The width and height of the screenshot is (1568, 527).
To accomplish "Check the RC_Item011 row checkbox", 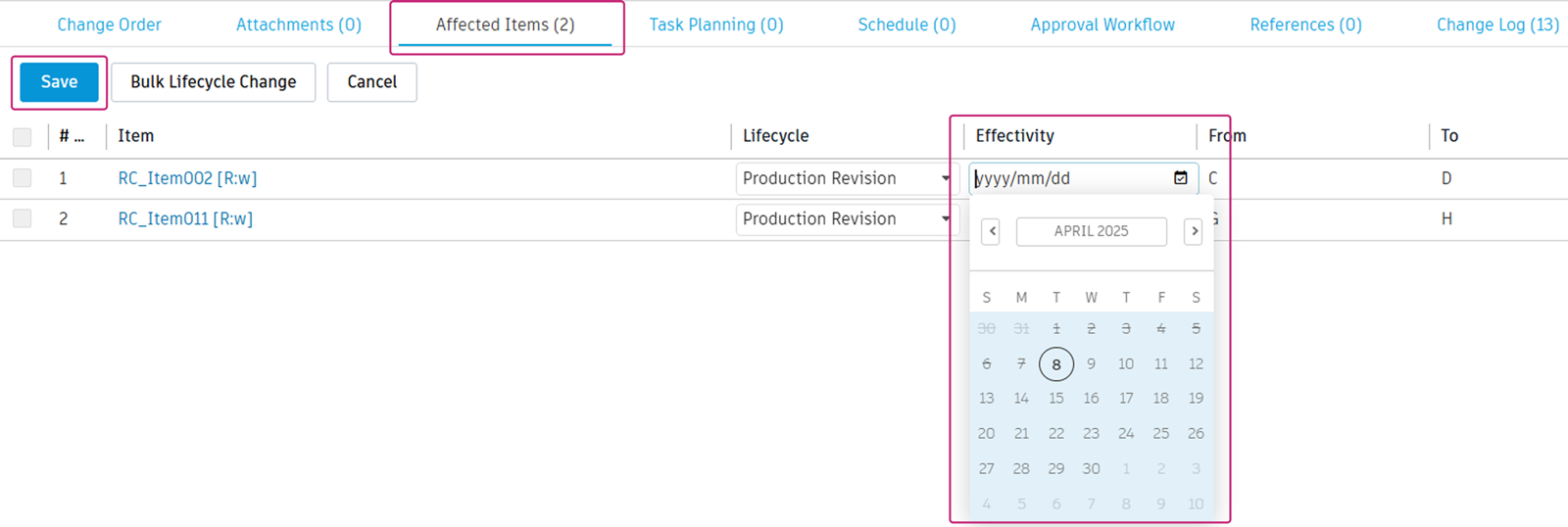I will [23, 218].
